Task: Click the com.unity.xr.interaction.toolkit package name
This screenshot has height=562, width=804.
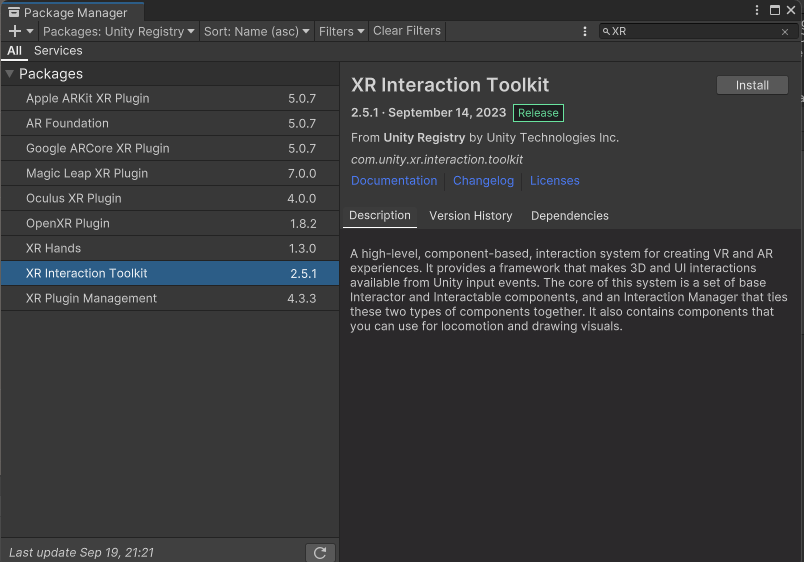Action: coord(437,159)
